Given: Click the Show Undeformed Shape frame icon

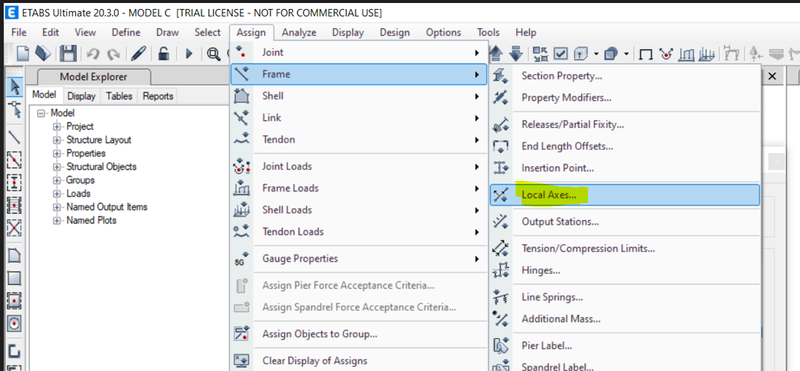Looking at the screenshot, I should pyautogui.click(x=645, y=53).
